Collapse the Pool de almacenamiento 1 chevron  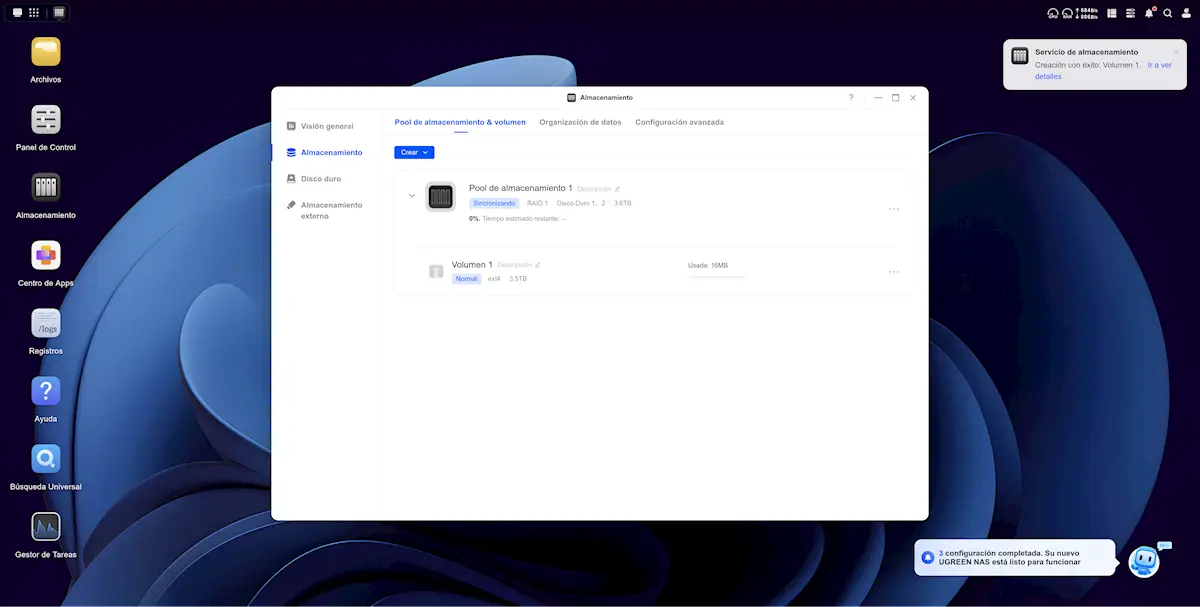[412, 196]
